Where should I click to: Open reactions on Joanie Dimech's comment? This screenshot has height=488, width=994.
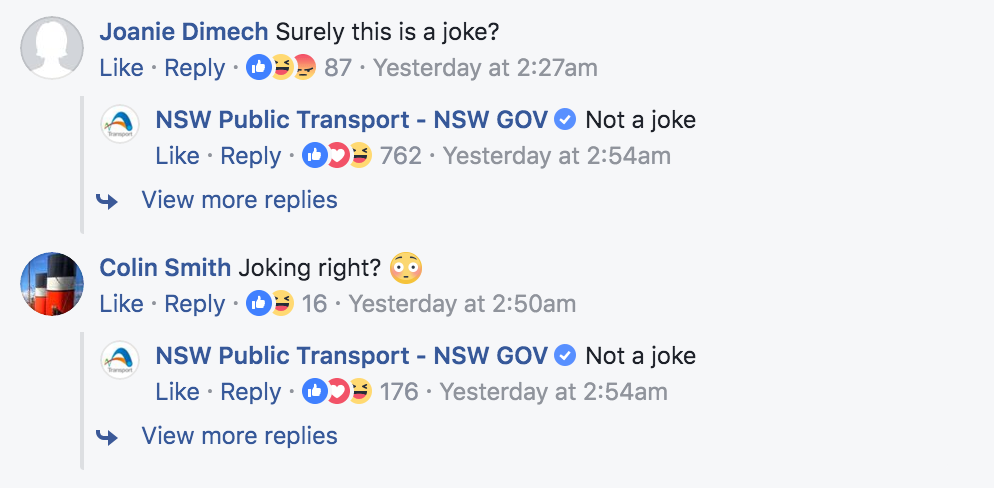pos(298,69)
